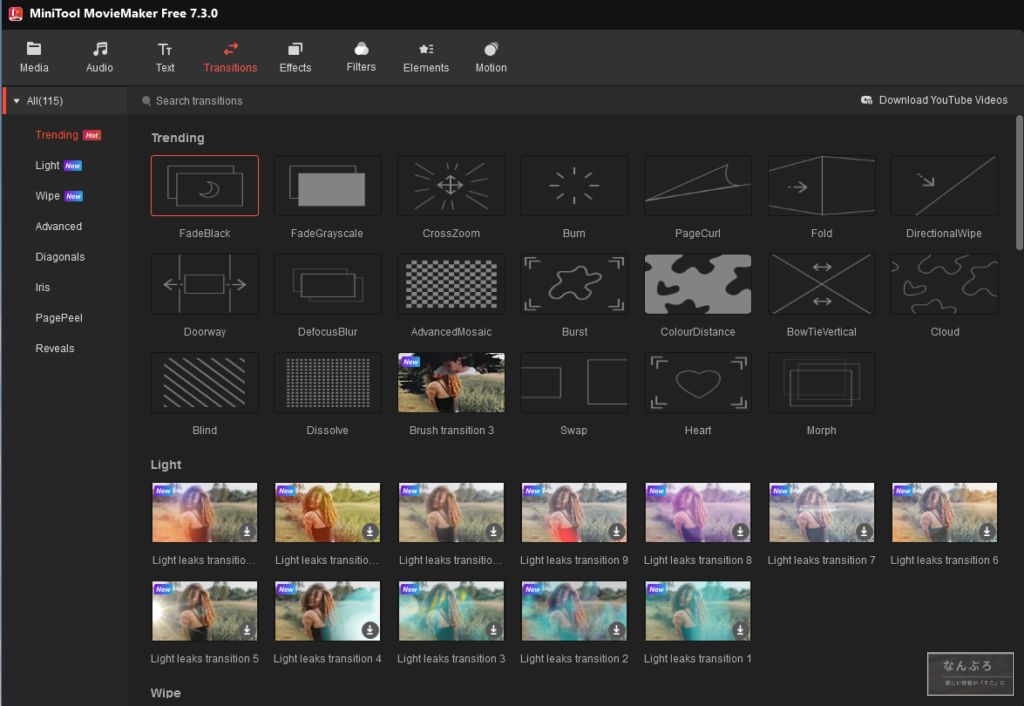Viewport: 1024px width, 706px height.
Task: Select the Wipe category
Action: point(48,196)
